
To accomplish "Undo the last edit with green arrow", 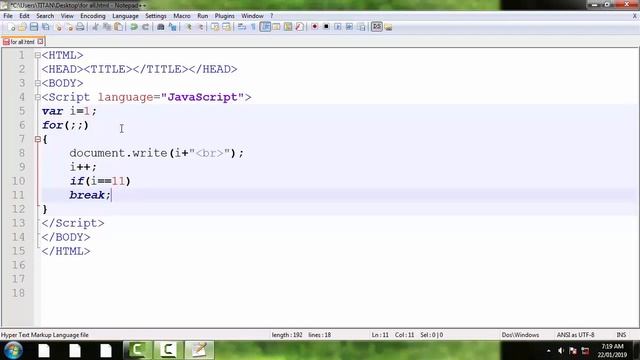I will point(133,27).
